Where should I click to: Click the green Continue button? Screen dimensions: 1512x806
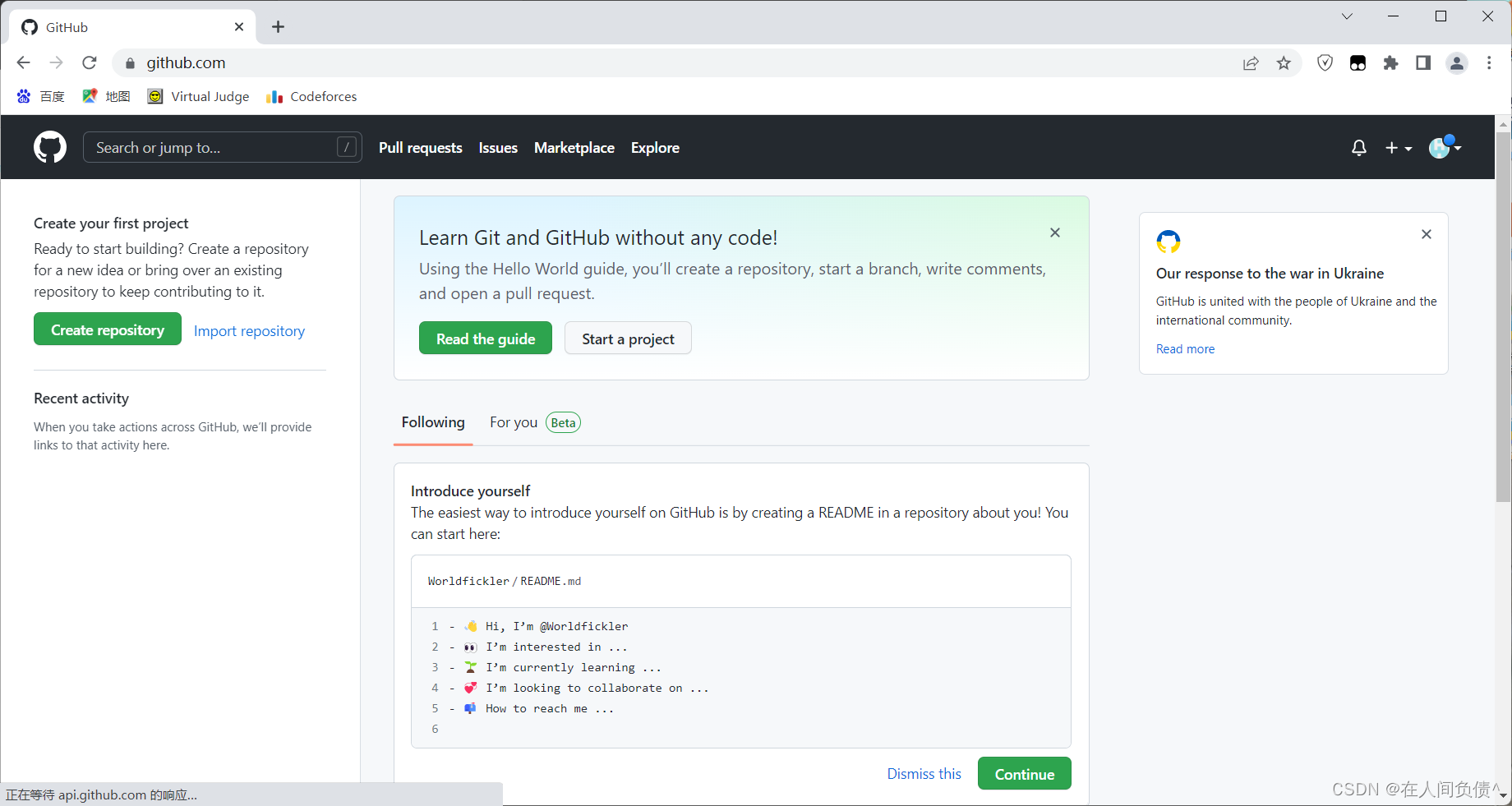click(1024, 774)
